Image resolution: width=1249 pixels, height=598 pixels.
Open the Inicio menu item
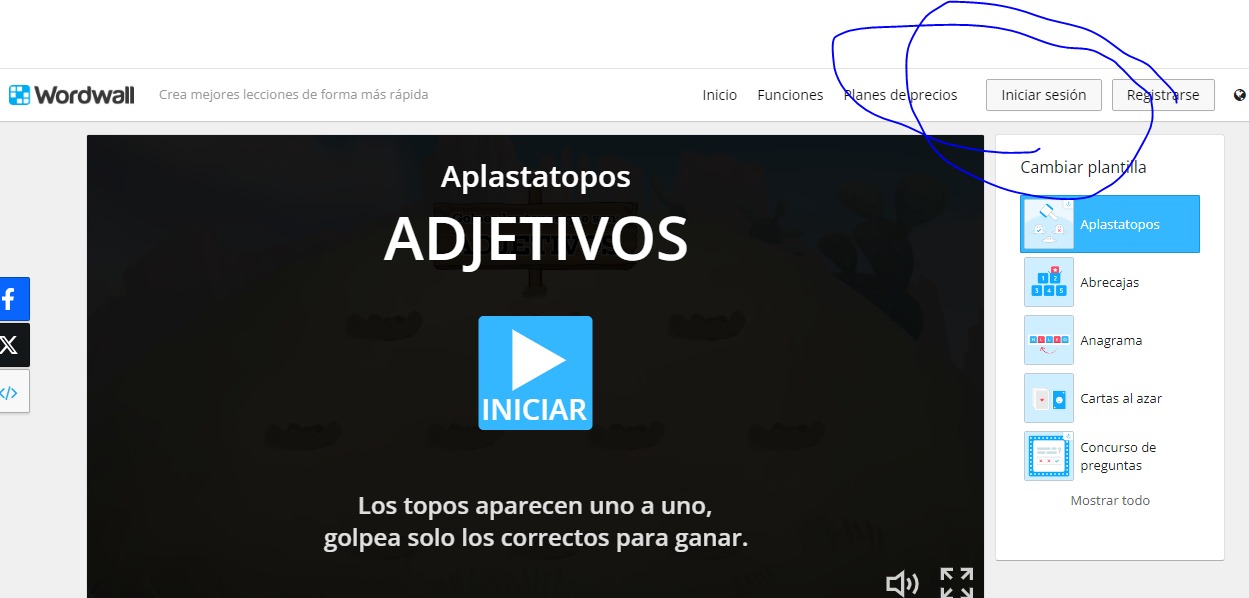coord(719,95)
